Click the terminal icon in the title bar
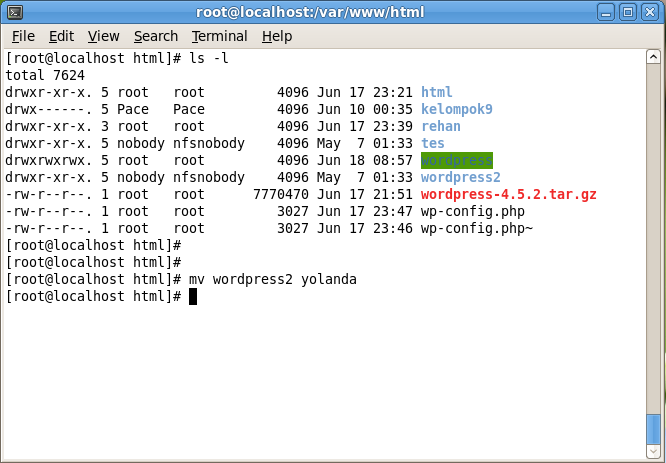The image size is (666, 463). pyautogui.click(x=15, y=12)
